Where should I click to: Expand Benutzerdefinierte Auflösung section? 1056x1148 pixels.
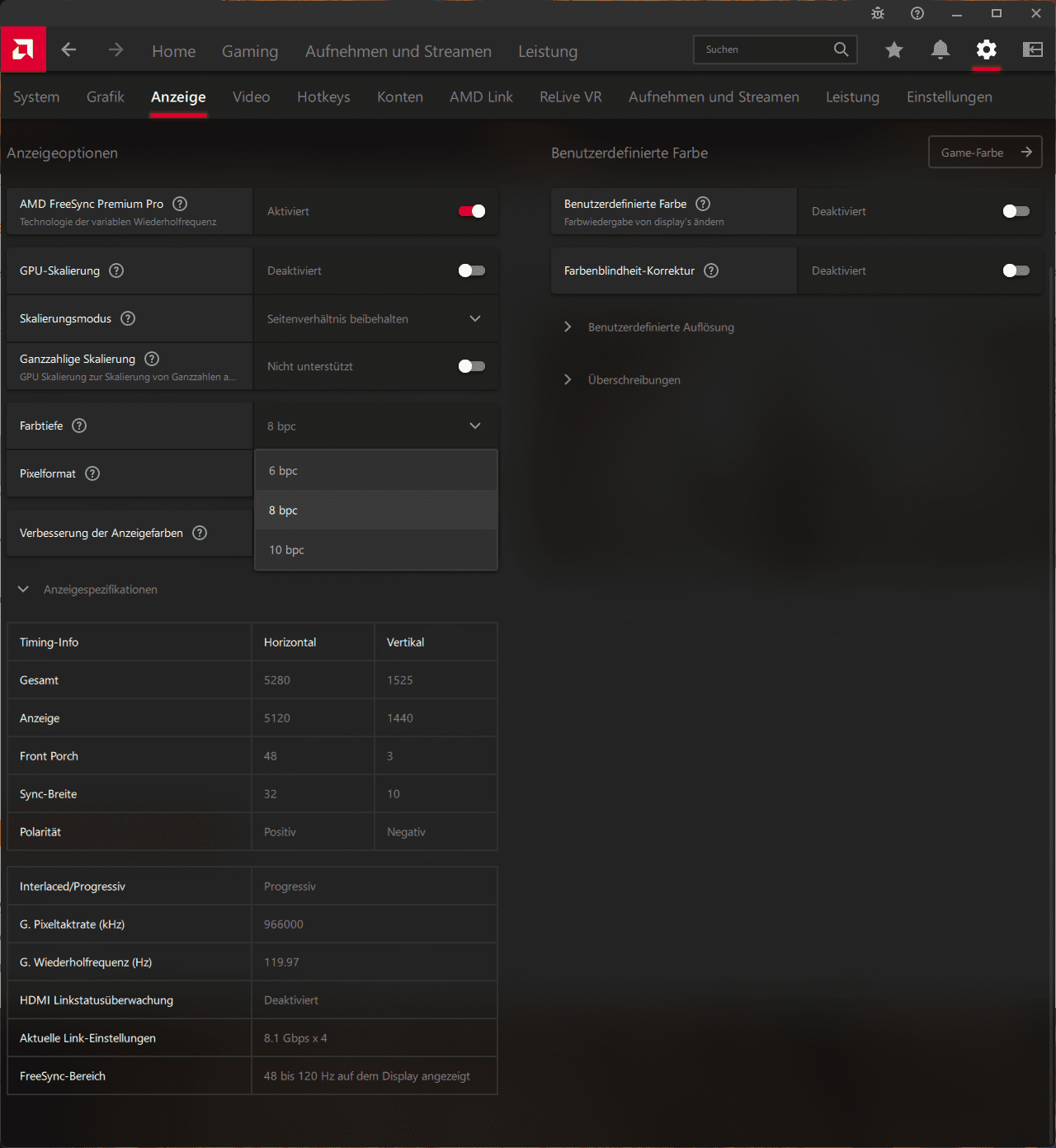[568, 327]
